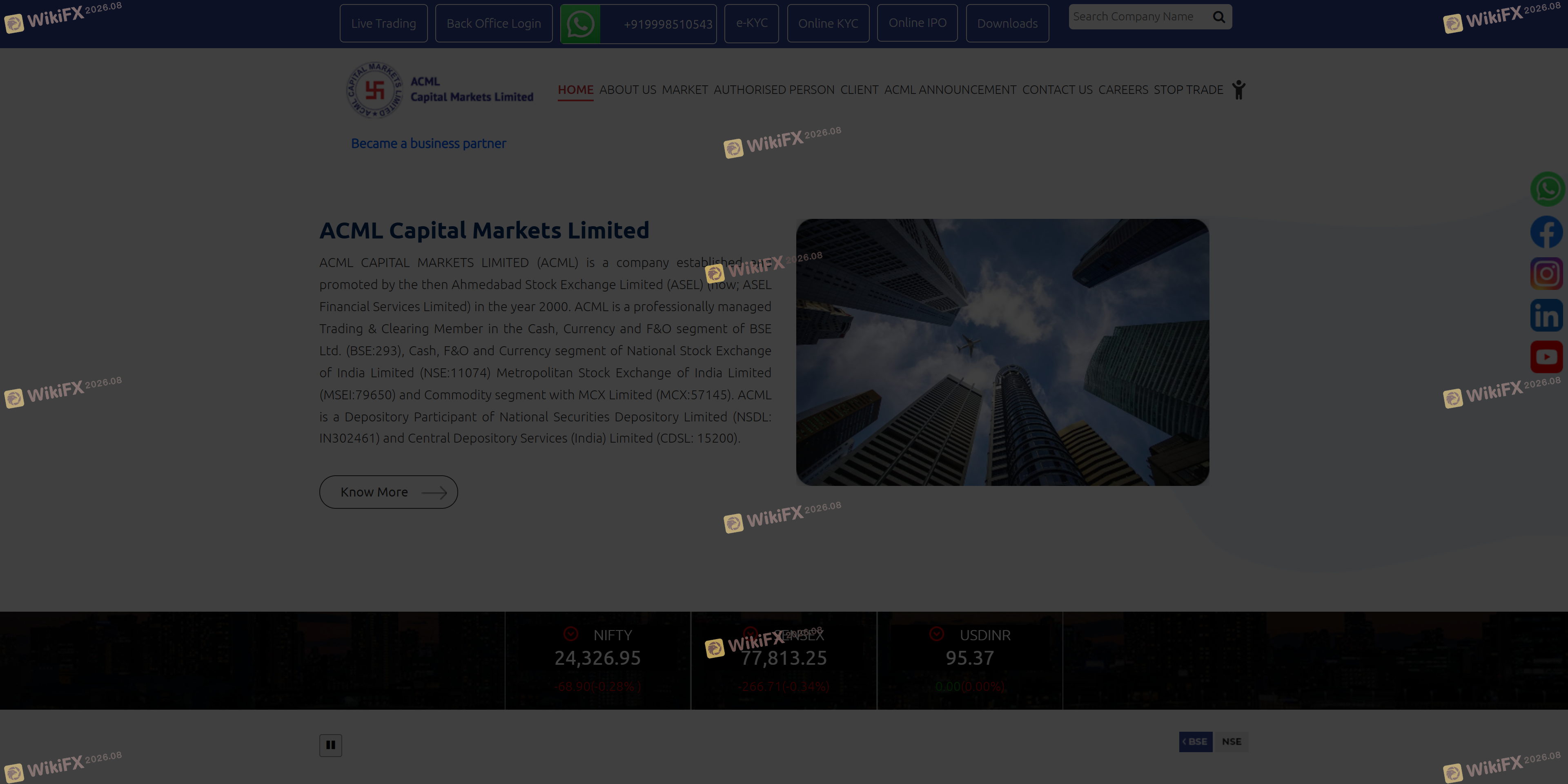This screenshot has width=1568, height=784.
Task: Open Live Trading
Action: click(x=383, y=23)
